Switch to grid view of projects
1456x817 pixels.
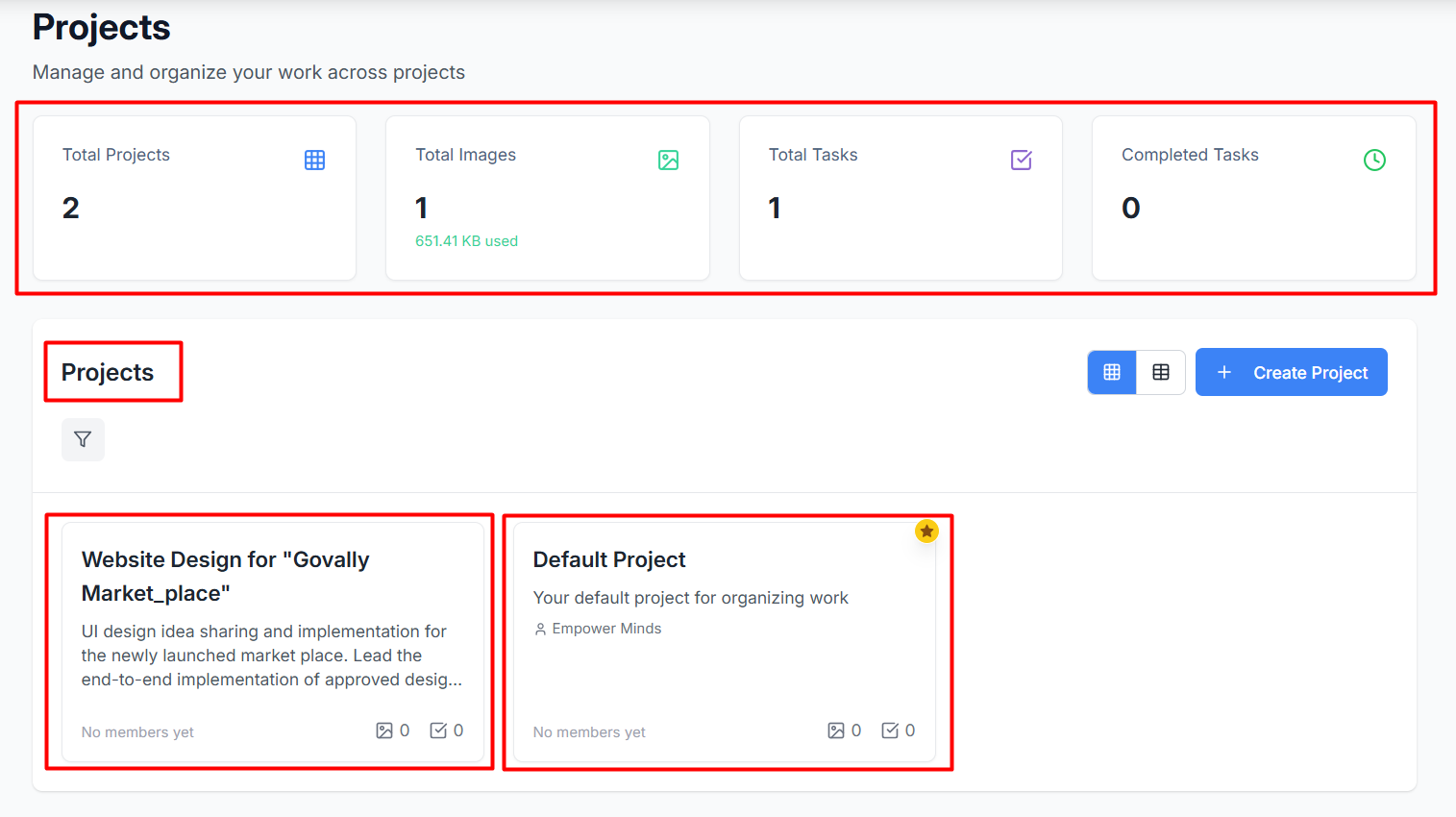coord(1112,372)
